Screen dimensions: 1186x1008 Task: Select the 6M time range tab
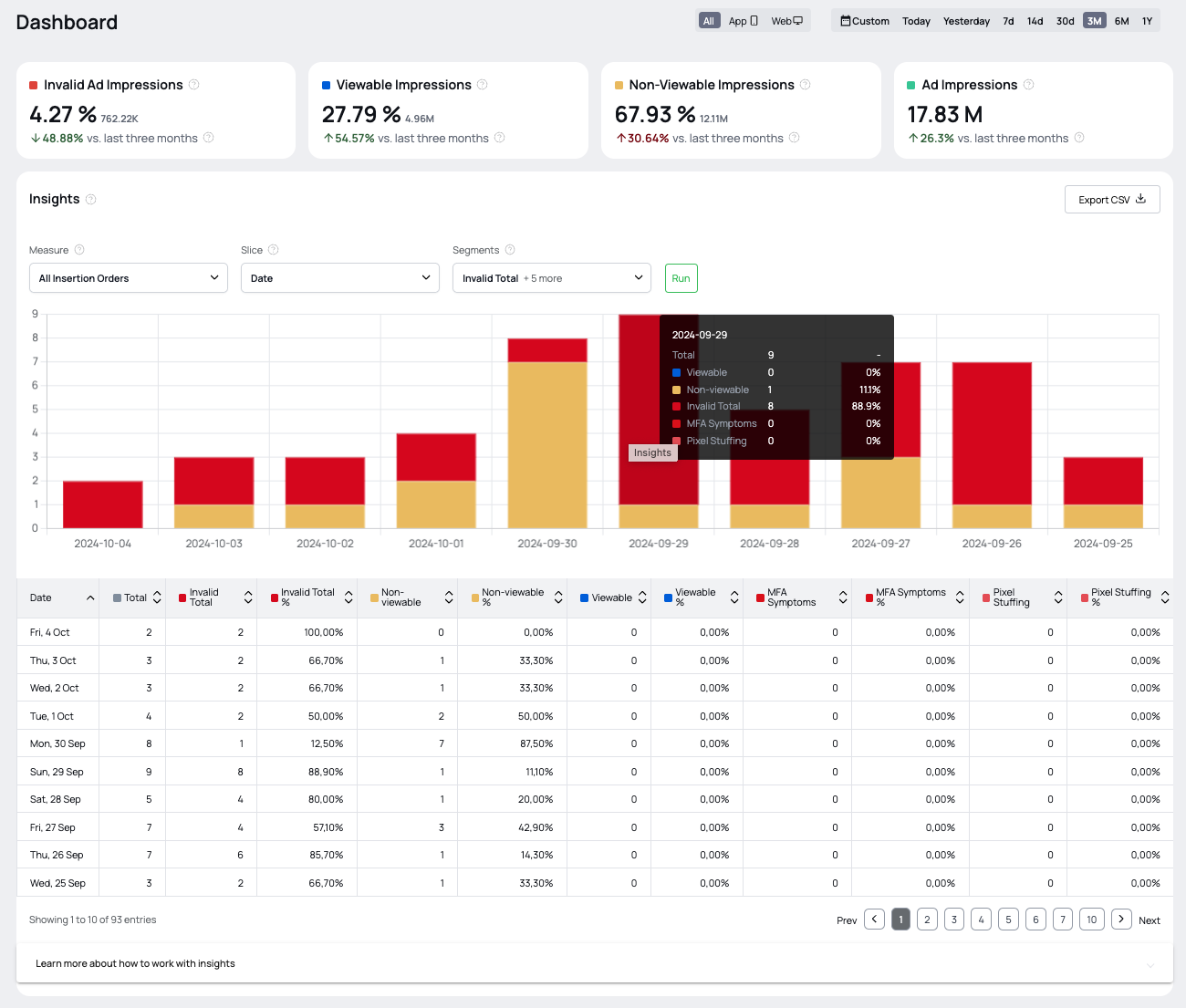[1121, 21]
